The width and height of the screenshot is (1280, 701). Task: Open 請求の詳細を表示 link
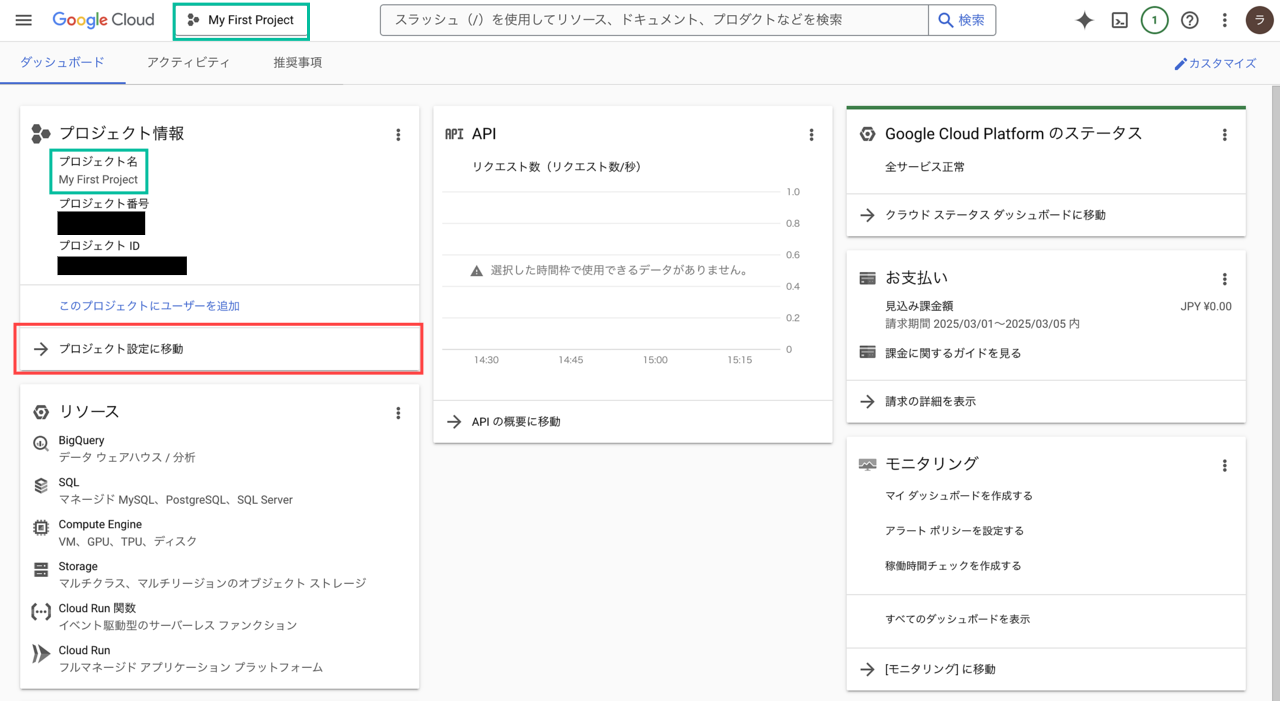tap(1046, 401)
